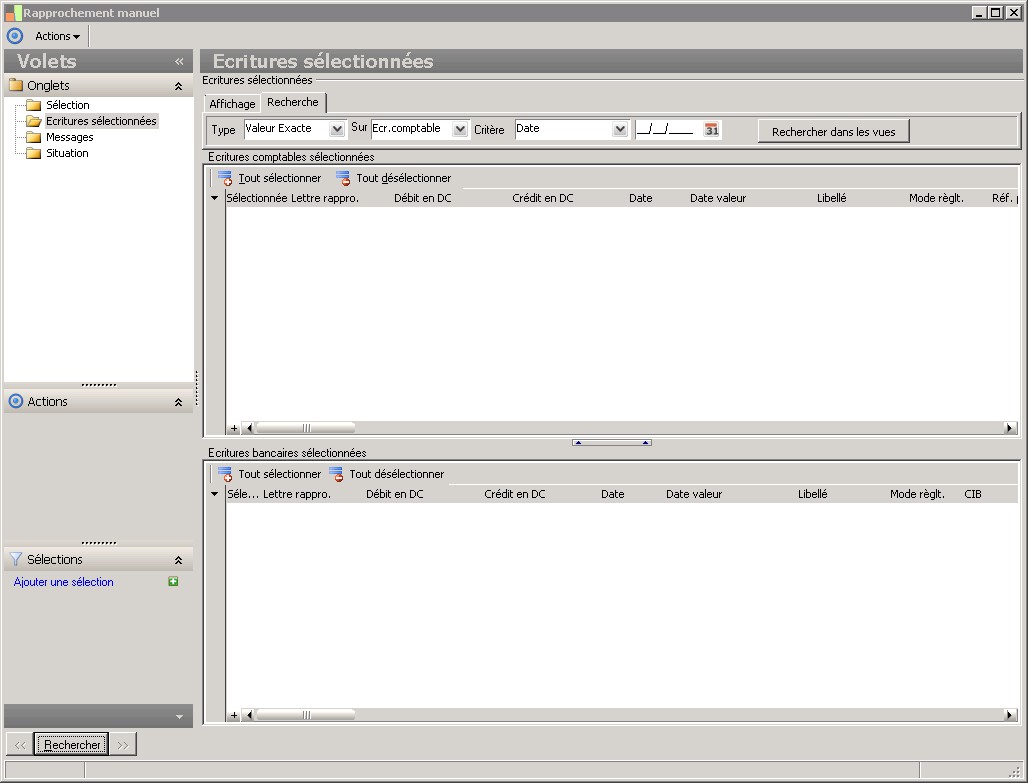
Task: Click green plus icon beside Ajouter une sélection
Action: [173, 581]
